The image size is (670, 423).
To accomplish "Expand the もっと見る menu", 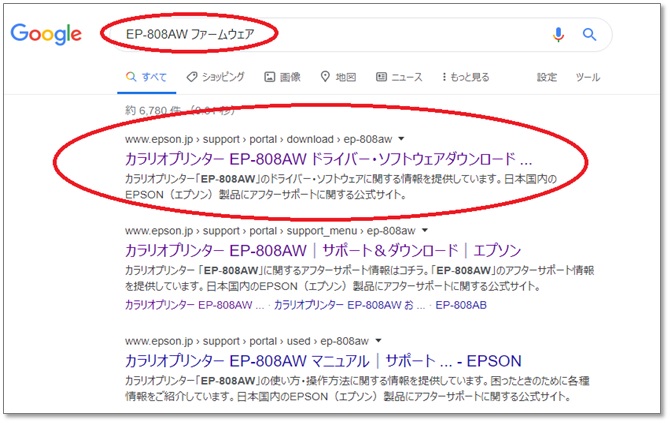I will 466,77.
